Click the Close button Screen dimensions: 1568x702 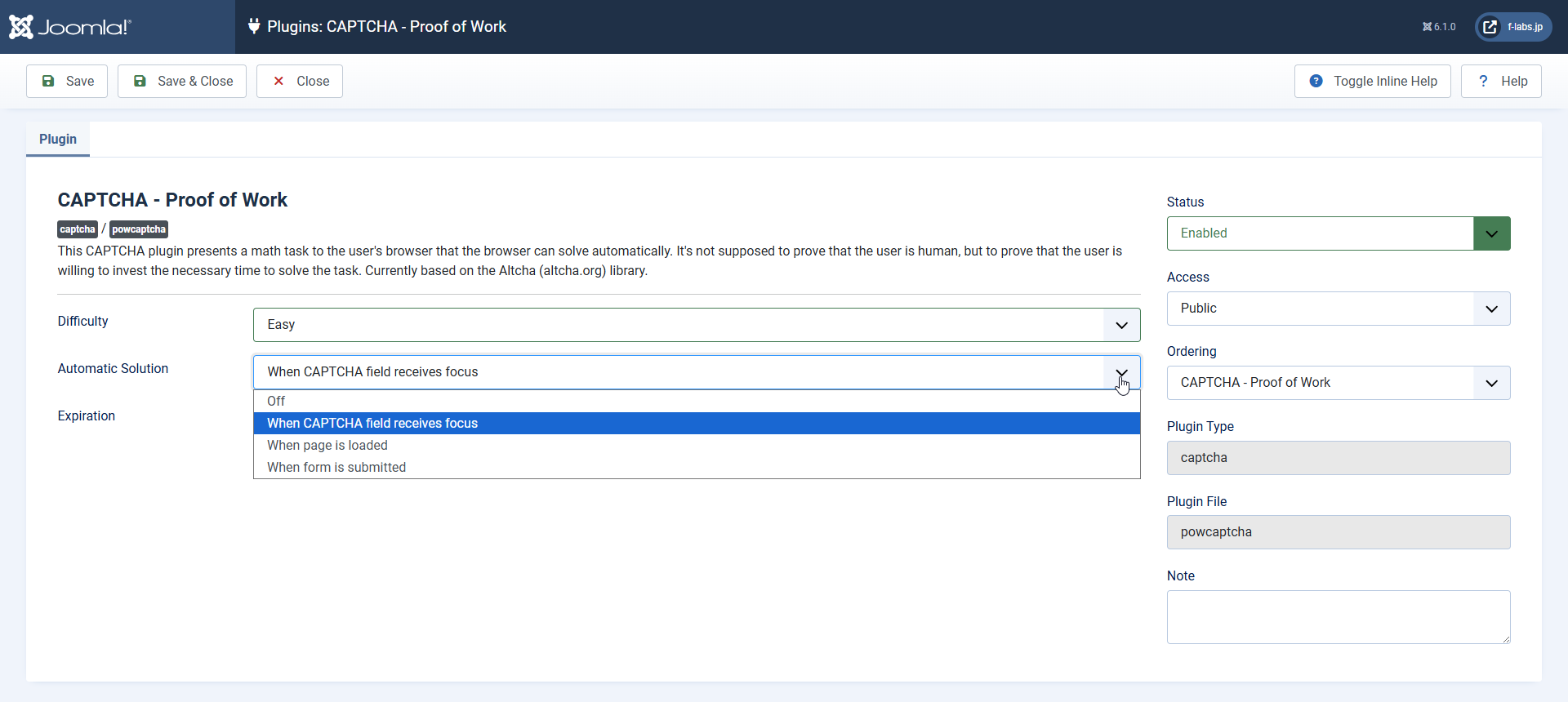click(x=300, y=81)
